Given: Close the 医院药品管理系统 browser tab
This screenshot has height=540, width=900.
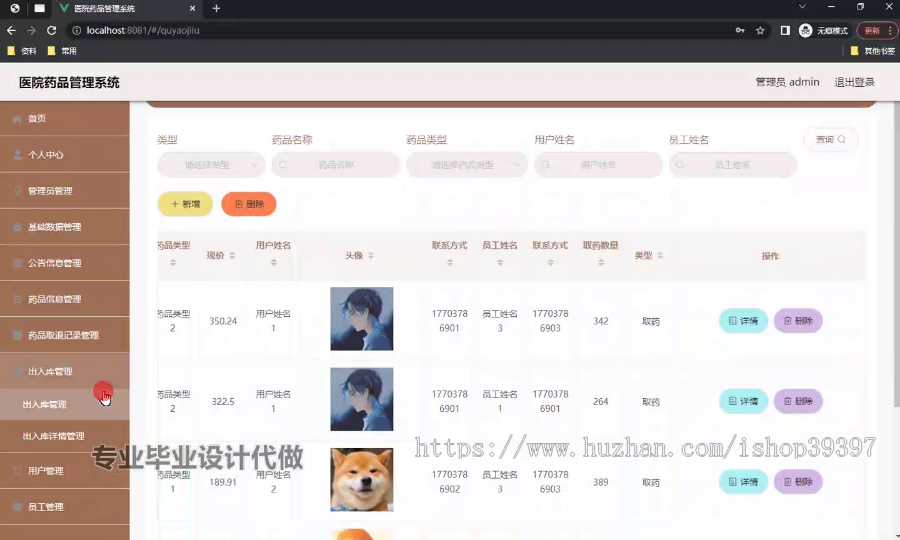Looking at the screenshot, I should click(x=192, y=8).
